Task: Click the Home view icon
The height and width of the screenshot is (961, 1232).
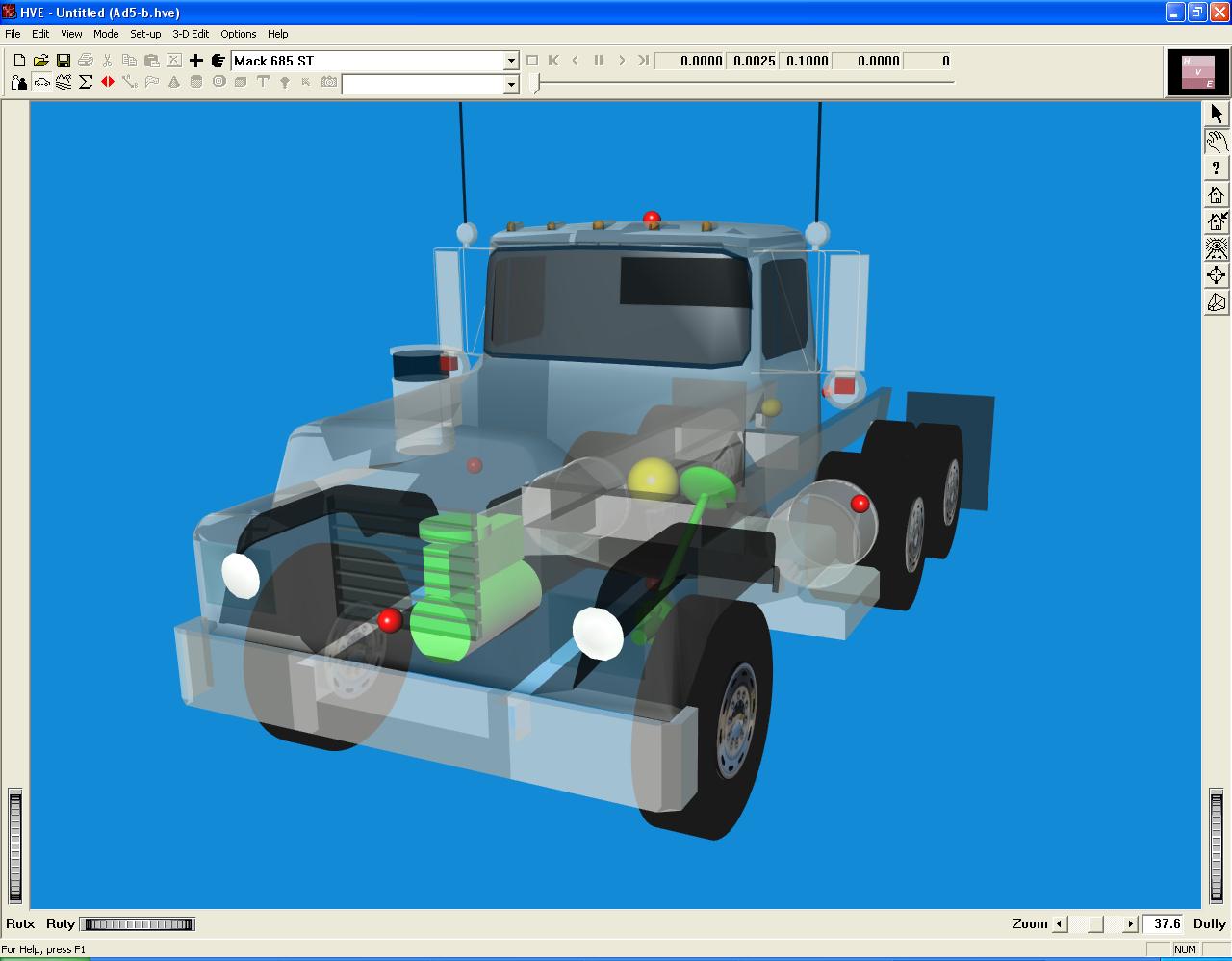Action: click(1217, 195)
